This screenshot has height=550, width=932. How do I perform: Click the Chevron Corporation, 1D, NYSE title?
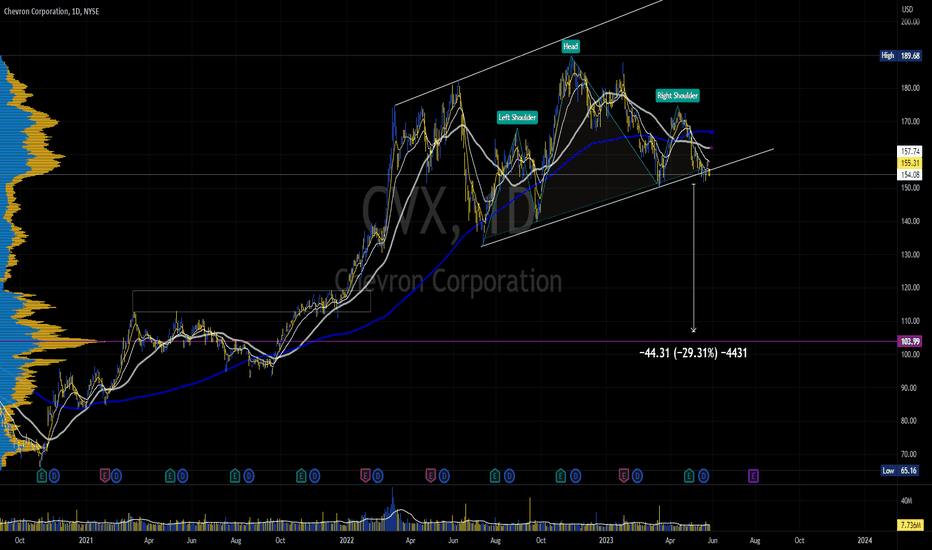51,11
